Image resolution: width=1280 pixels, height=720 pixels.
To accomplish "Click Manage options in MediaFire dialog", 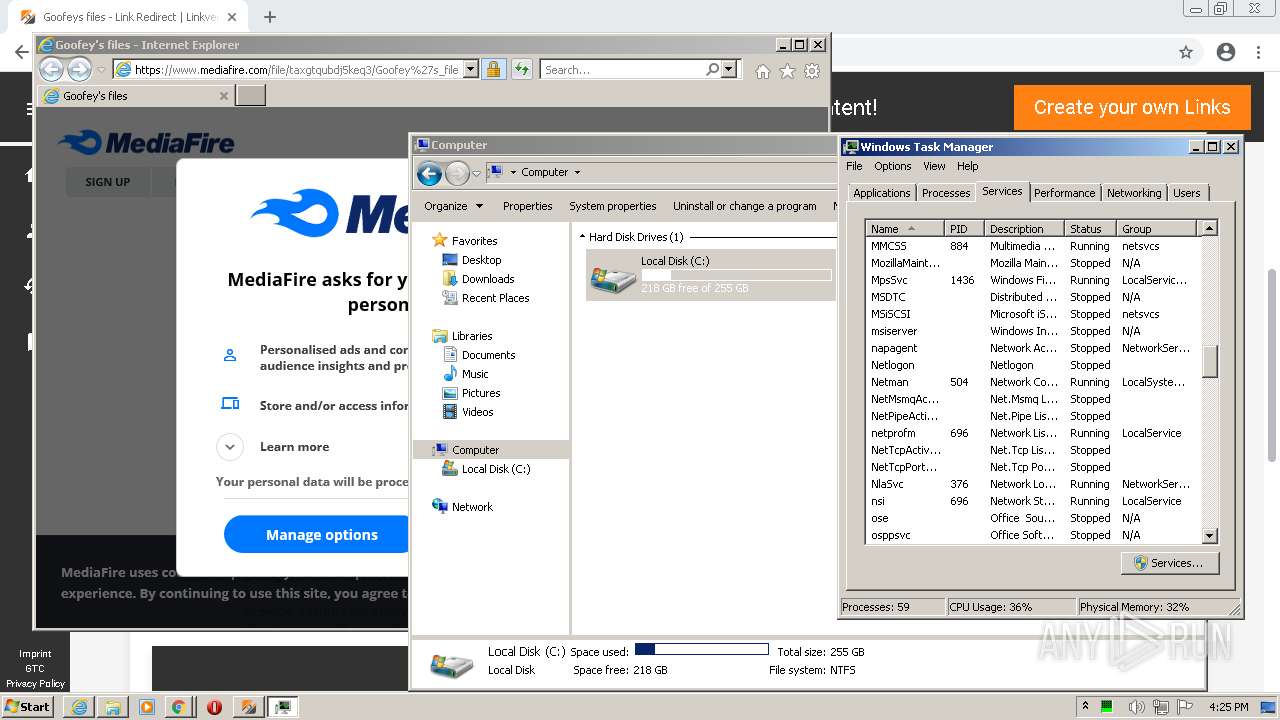I will pyautogui.click(x=321, y=535).
